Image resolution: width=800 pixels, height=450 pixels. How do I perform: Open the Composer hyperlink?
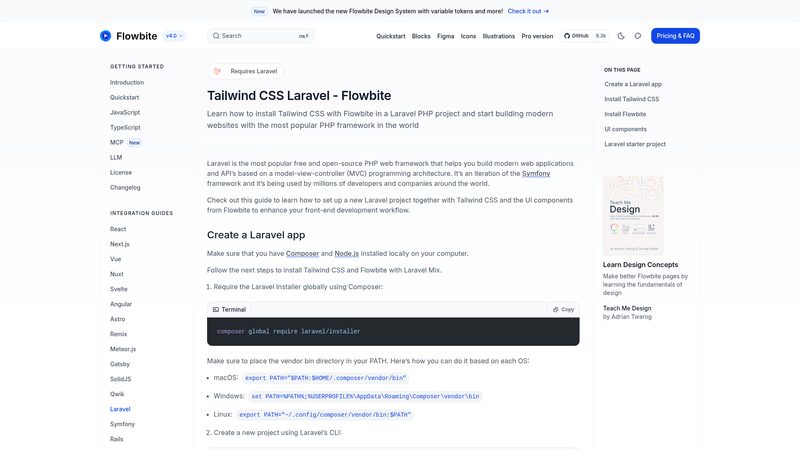302,254
